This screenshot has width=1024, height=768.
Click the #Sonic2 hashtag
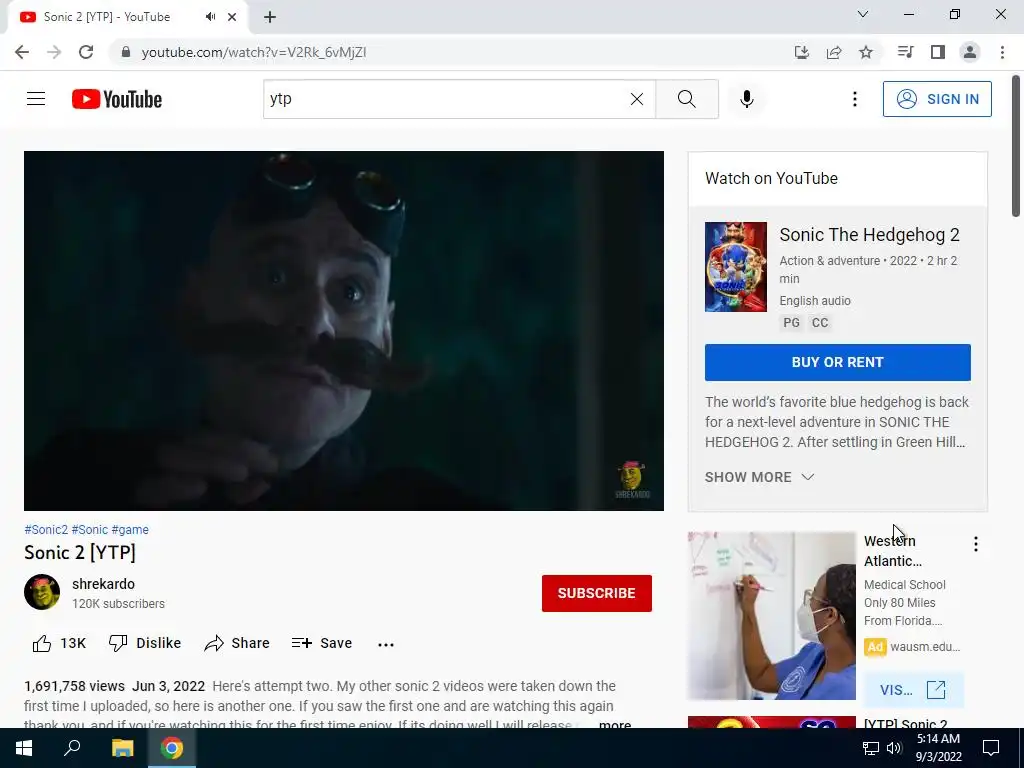[46, 530]
